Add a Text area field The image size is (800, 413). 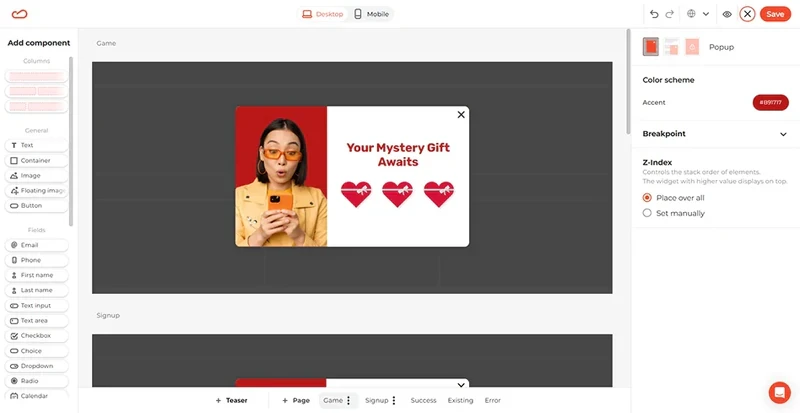point(36,321)
